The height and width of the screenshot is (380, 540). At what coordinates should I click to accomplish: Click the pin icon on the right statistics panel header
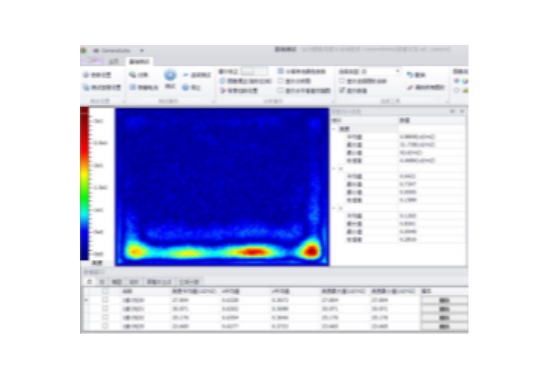point(452,111)
